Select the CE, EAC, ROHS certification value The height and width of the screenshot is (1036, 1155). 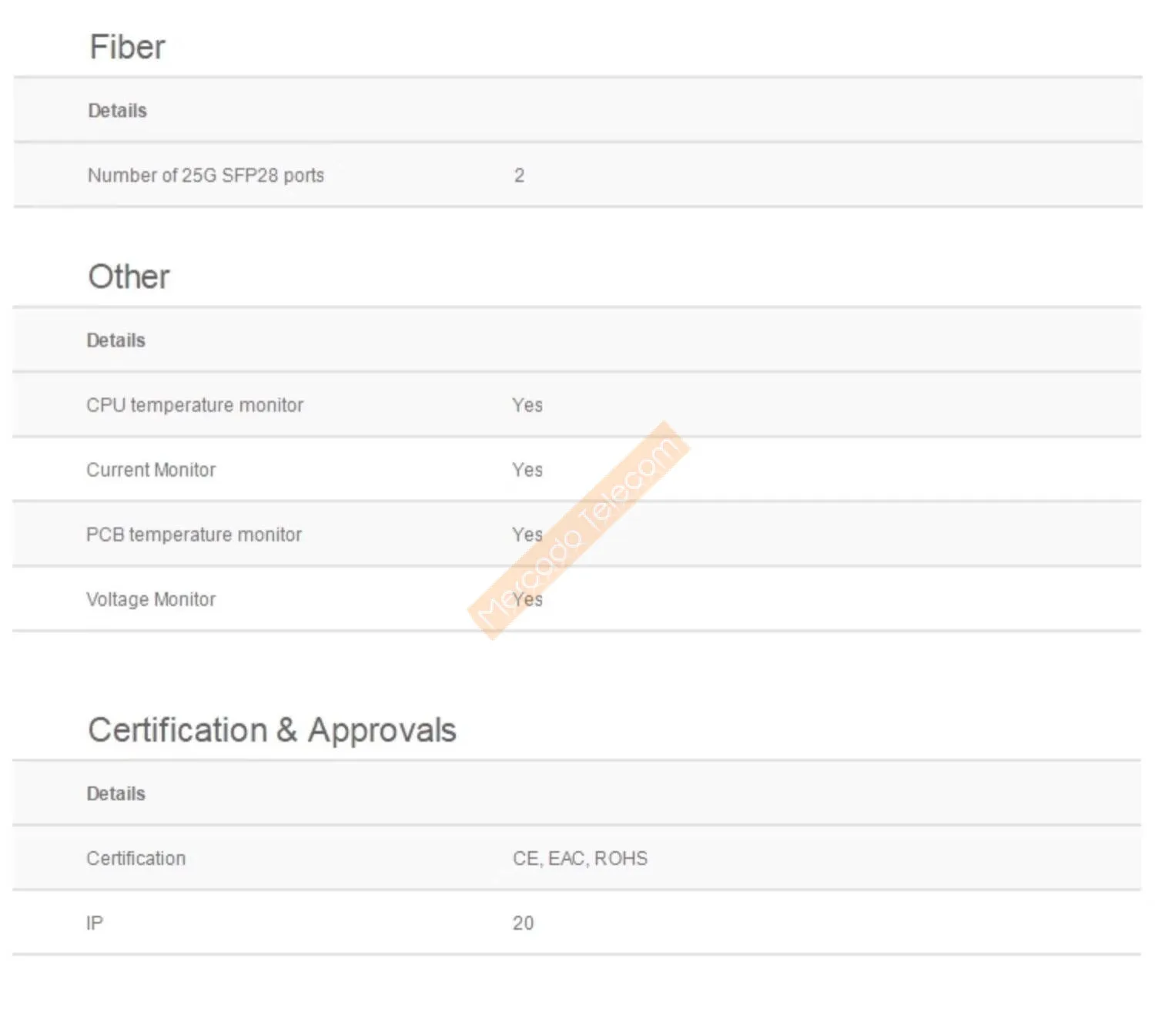tap(580, 859)
